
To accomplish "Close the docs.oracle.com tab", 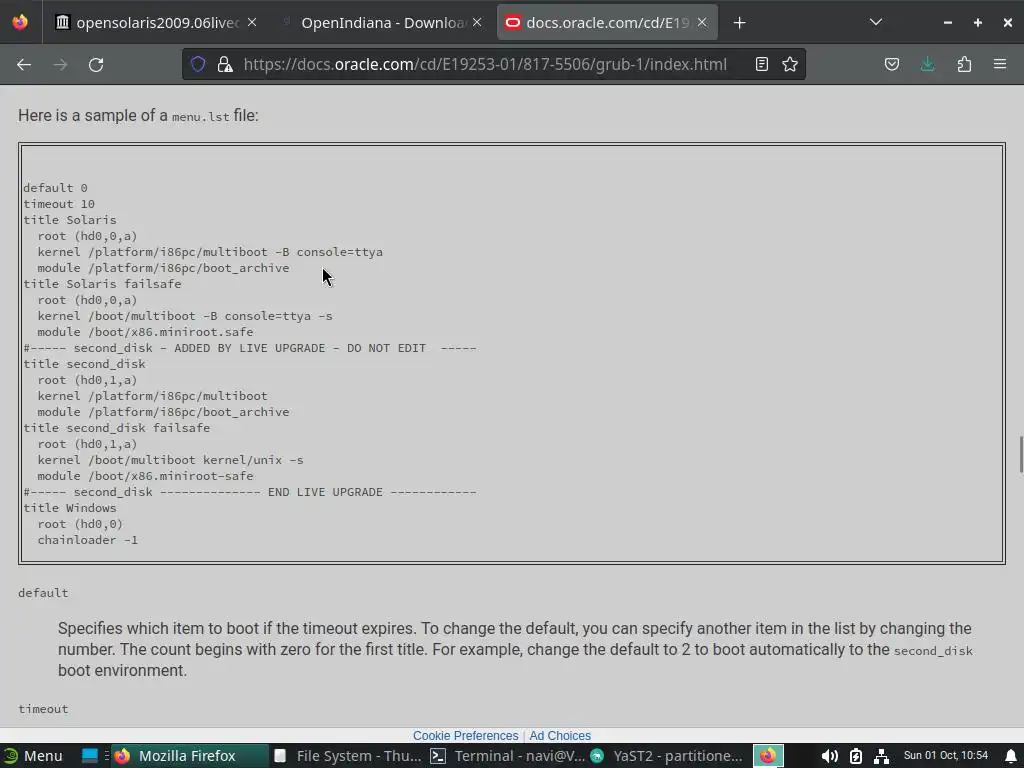I will tap(702, 23).
